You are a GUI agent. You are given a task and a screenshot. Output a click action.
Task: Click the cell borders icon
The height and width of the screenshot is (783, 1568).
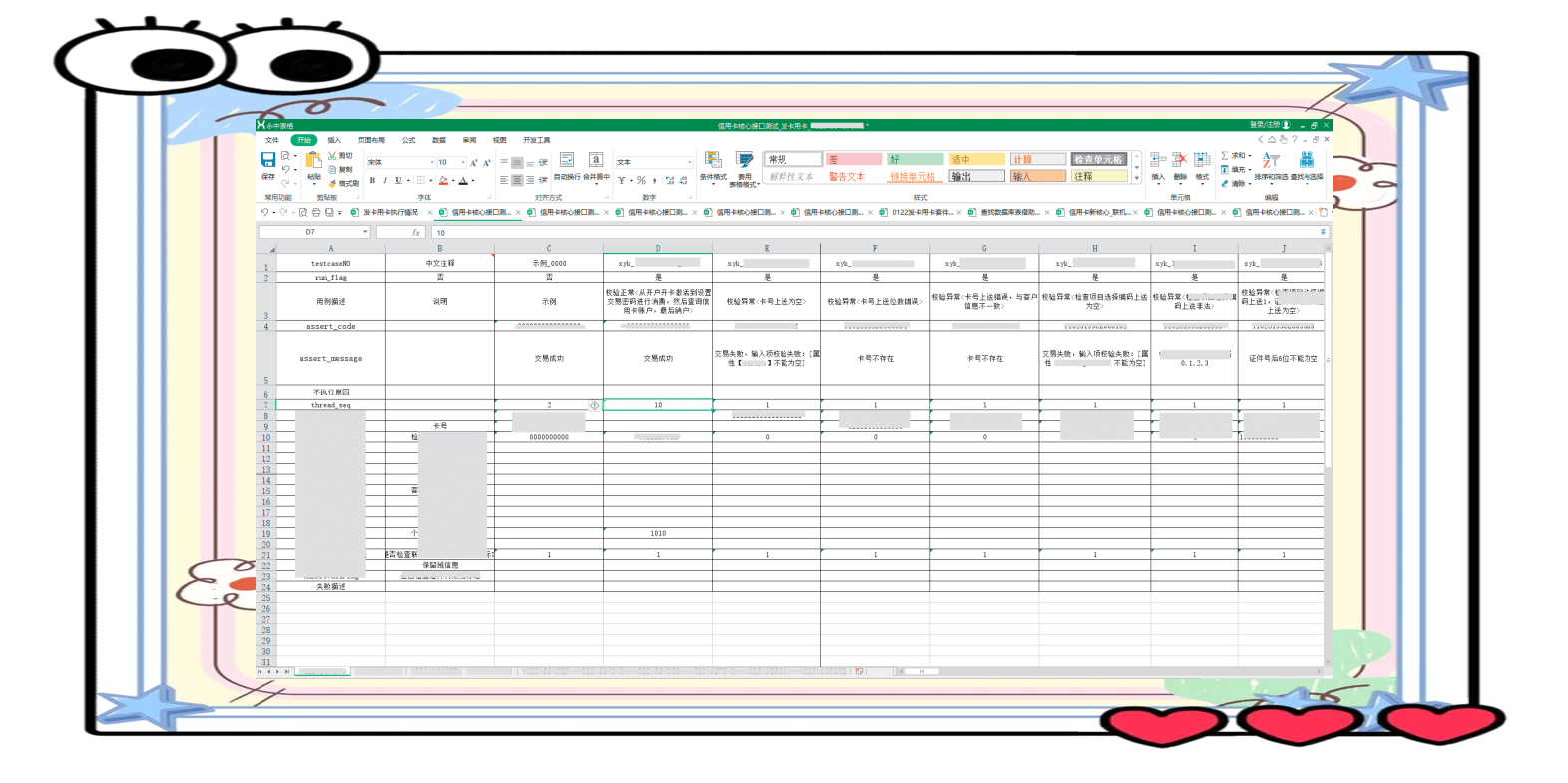click(421, 180)
